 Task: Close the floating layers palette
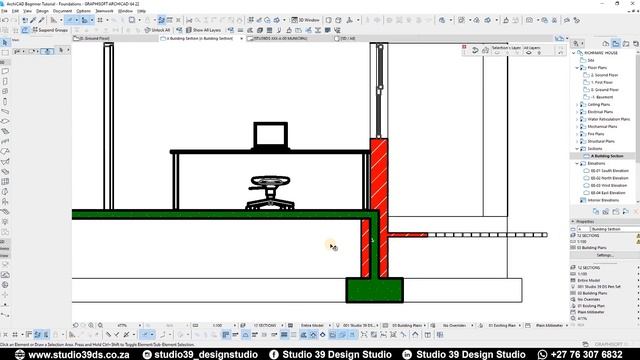pos(464,47)
